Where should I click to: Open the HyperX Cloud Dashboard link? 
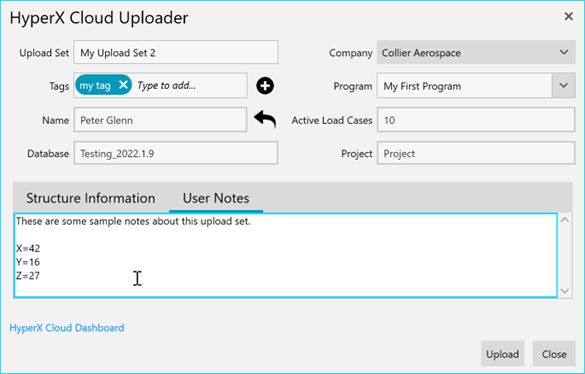[x=67, y=328]
